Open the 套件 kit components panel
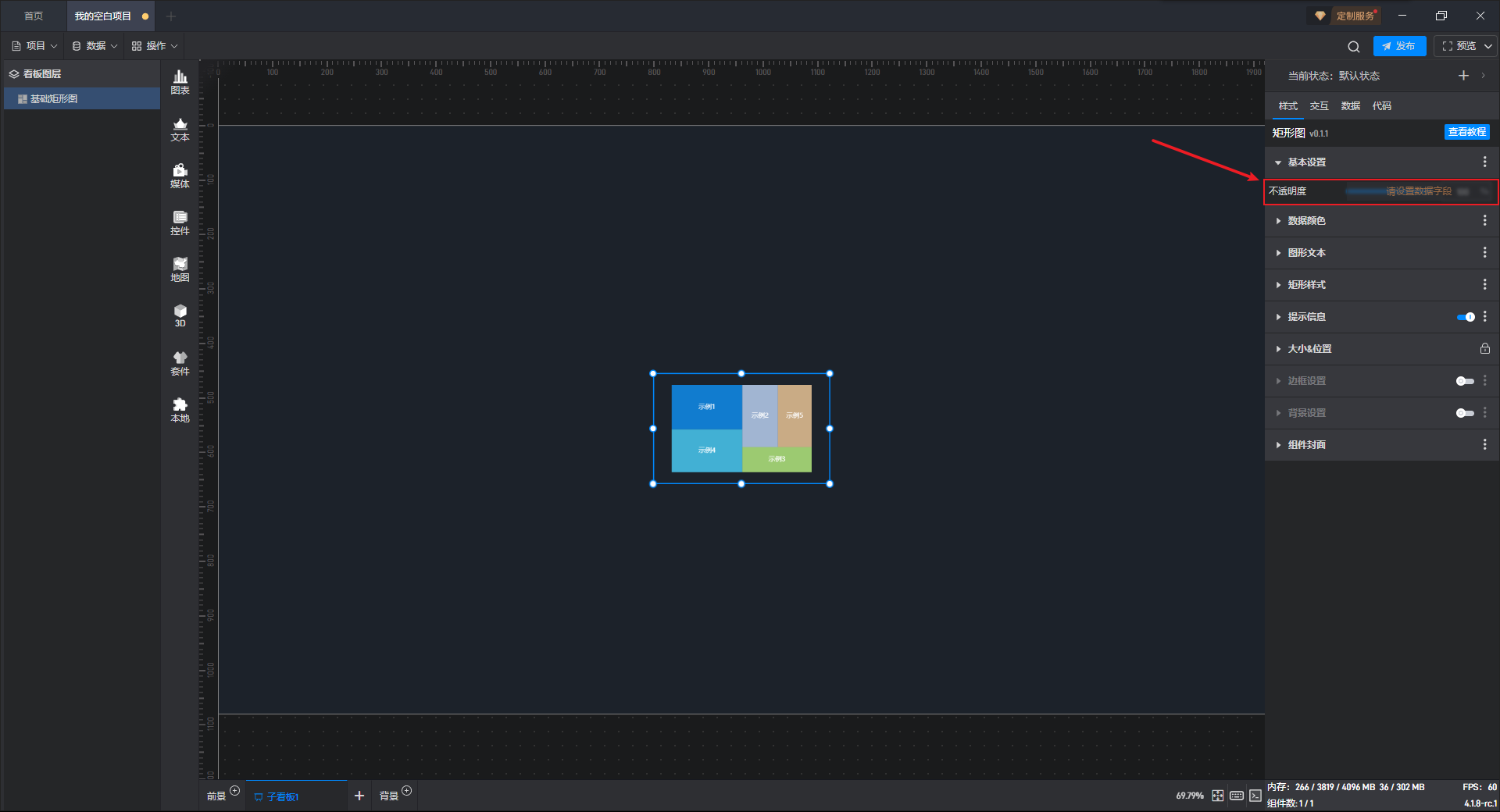Screen dimensions: 1500x812 180,363
